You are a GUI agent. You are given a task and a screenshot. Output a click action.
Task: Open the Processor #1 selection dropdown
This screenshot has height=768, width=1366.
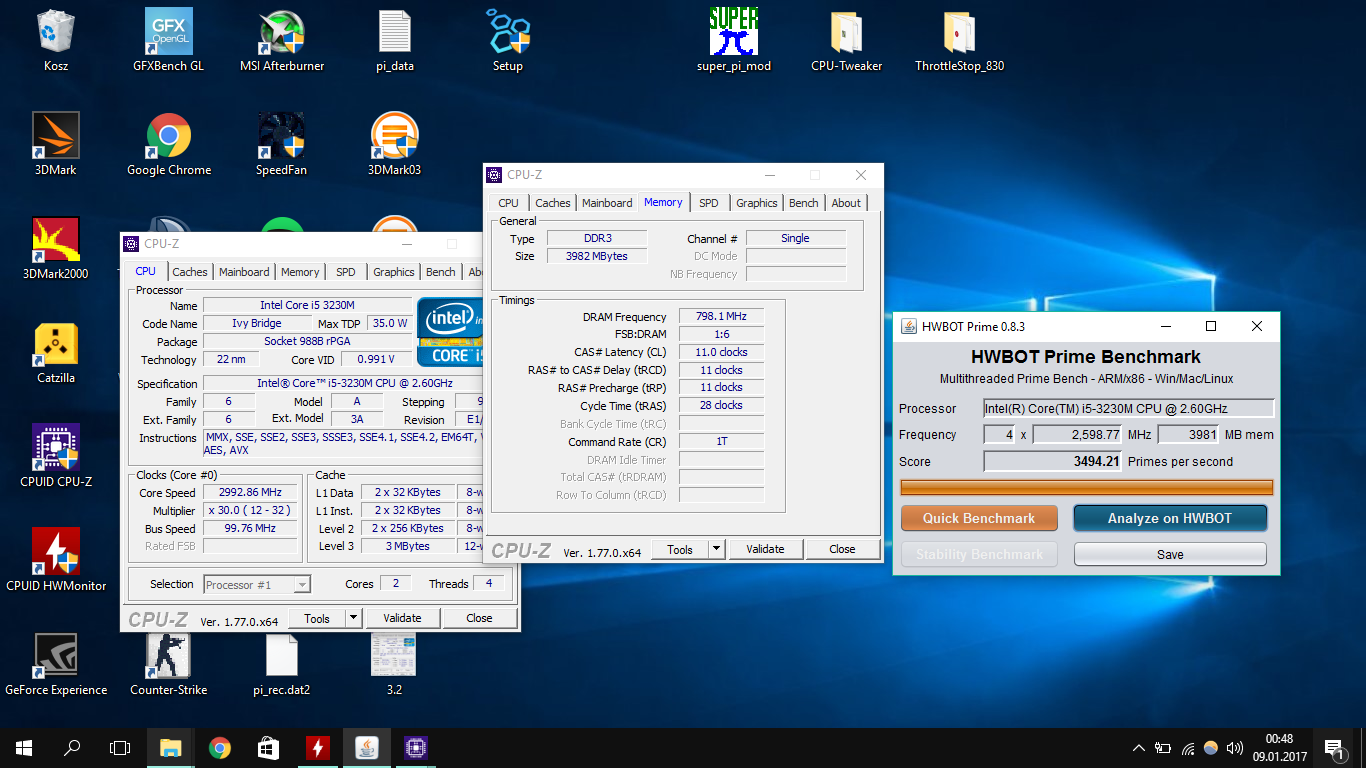[x=257, y=585]
